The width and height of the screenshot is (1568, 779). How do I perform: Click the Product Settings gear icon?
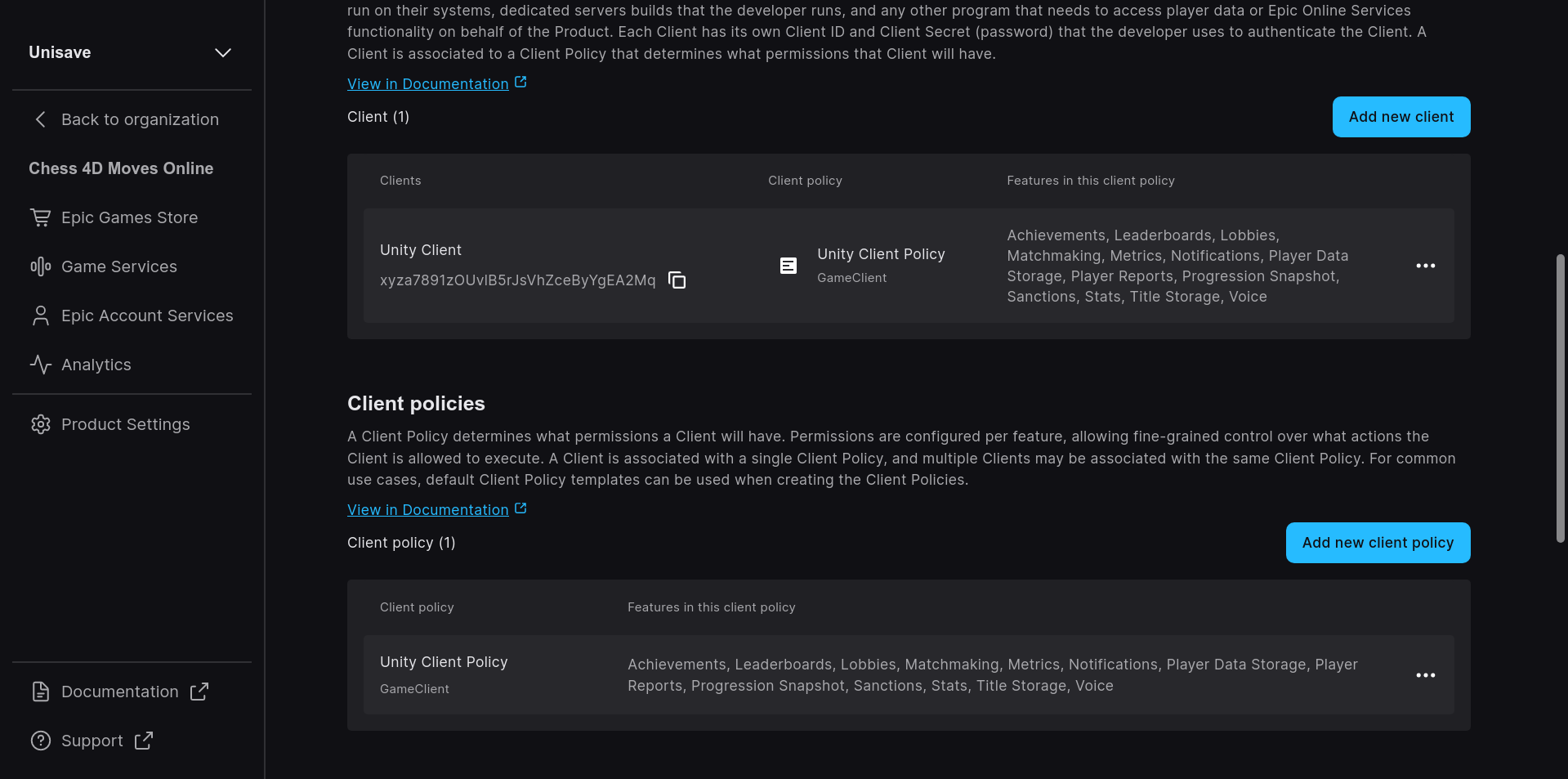point(40,424)
